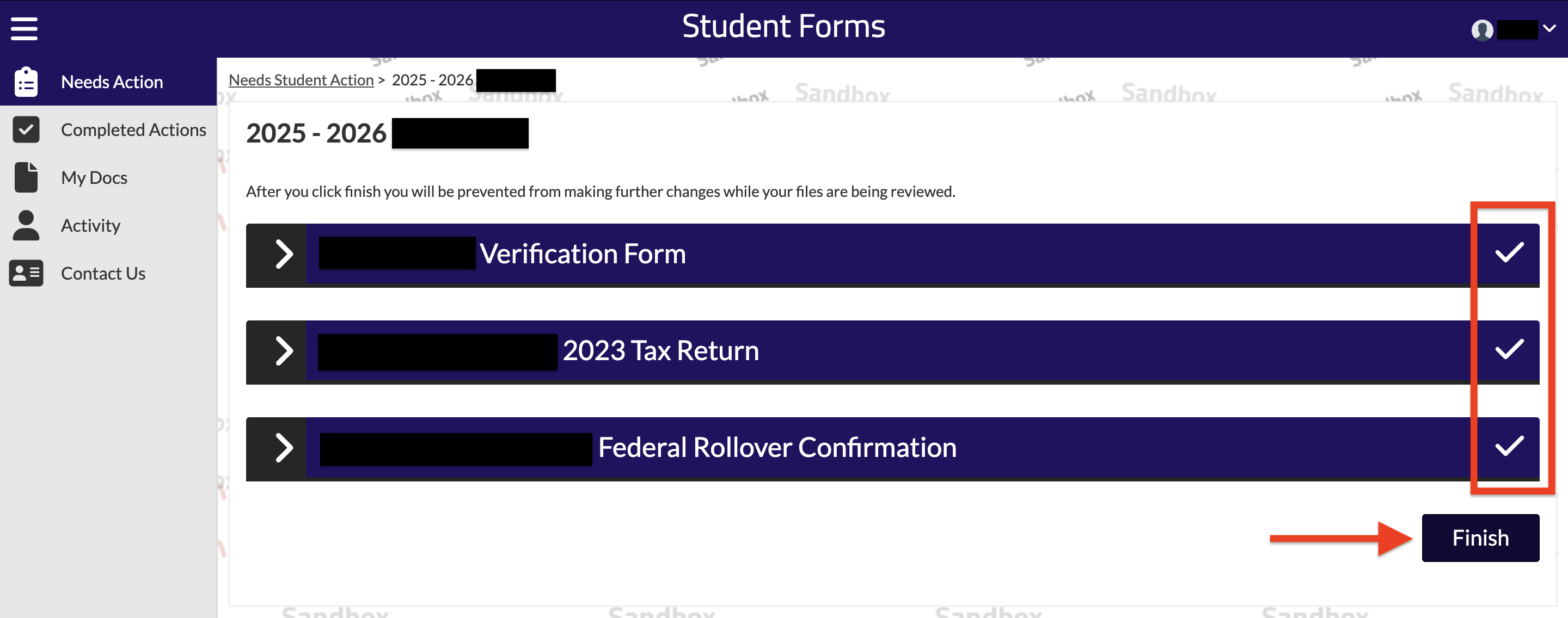The height and width of the screenshot is (618, 1568).
Task: Click the Student Forms page title
Action: (783, 26)
